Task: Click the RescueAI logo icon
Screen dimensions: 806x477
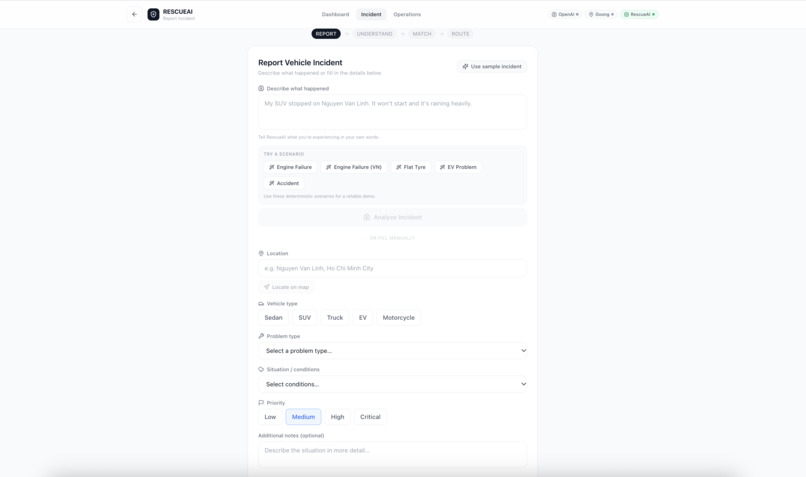Action: [153, 14]
